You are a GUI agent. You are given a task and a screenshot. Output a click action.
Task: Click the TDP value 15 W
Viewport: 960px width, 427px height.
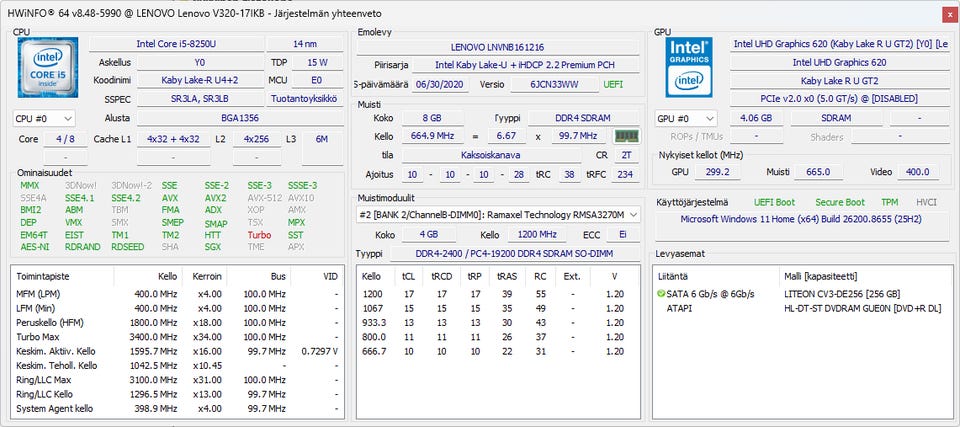[x=317, y=62]
